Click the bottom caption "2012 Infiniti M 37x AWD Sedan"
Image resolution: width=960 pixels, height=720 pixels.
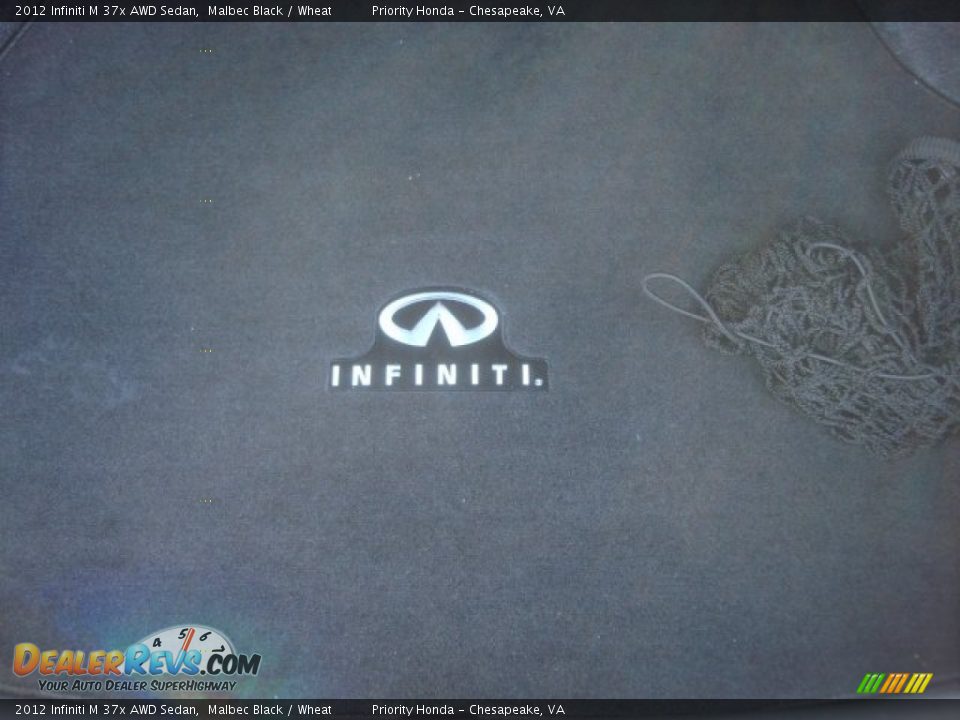105,710
